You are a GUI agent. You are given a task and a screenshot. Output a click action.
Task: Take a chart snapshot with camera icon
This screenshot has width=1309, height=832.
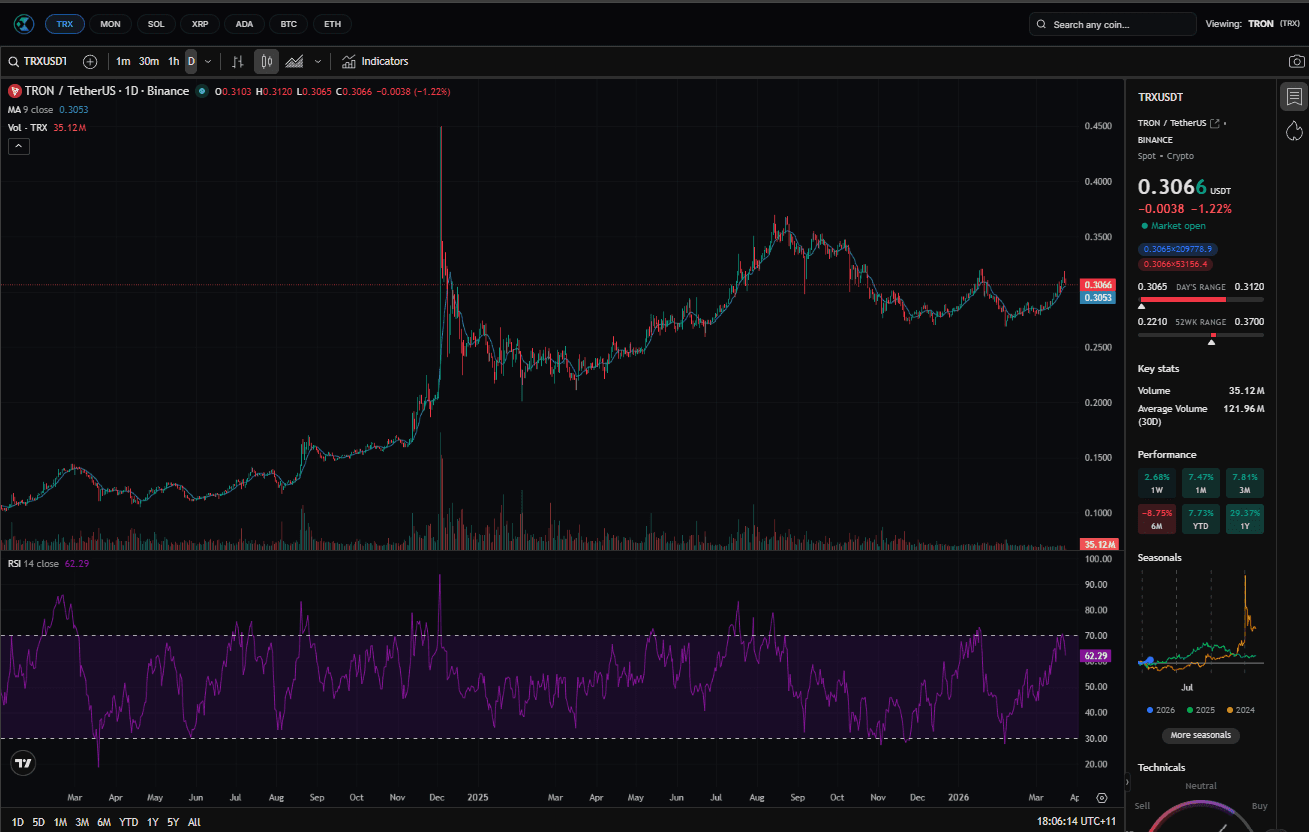(x=1296, y=62)
